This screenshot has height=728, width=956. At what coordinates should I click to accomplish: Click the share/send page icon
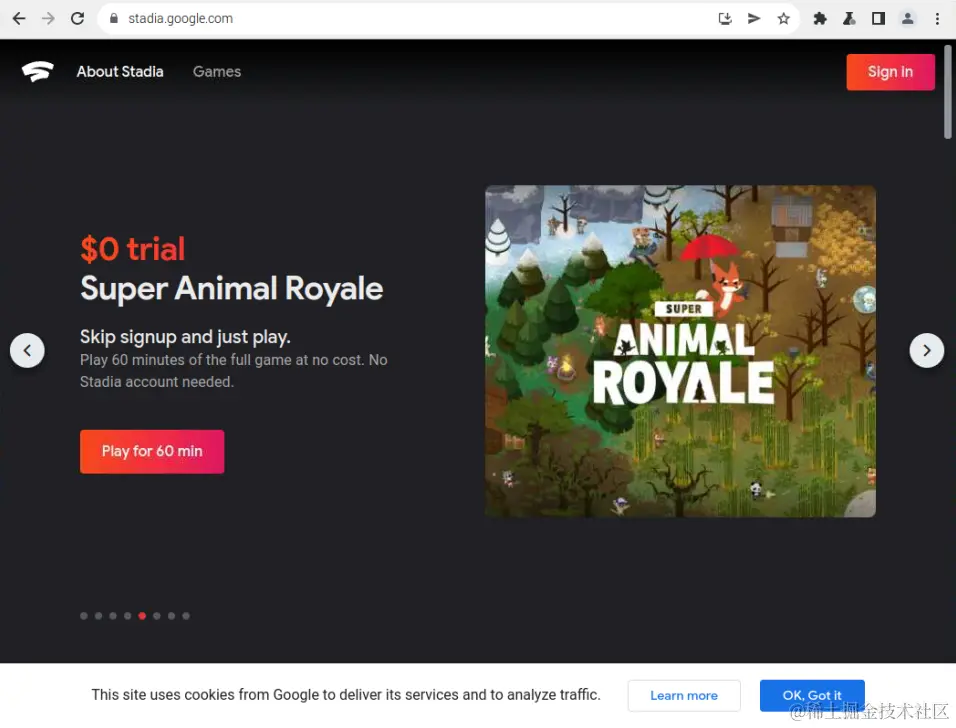(754, 18)
